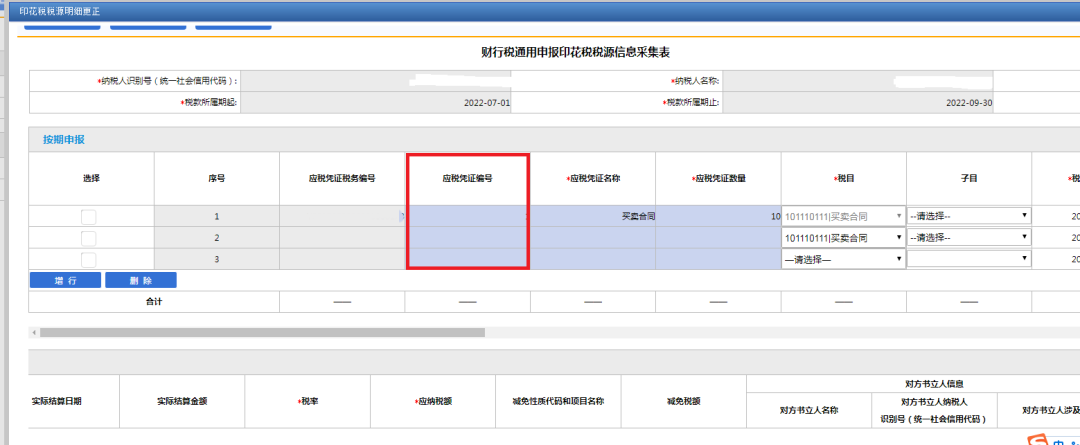Click the scrollbar left arrow
The image size is (1080, 445).
(x=34, y=332)
